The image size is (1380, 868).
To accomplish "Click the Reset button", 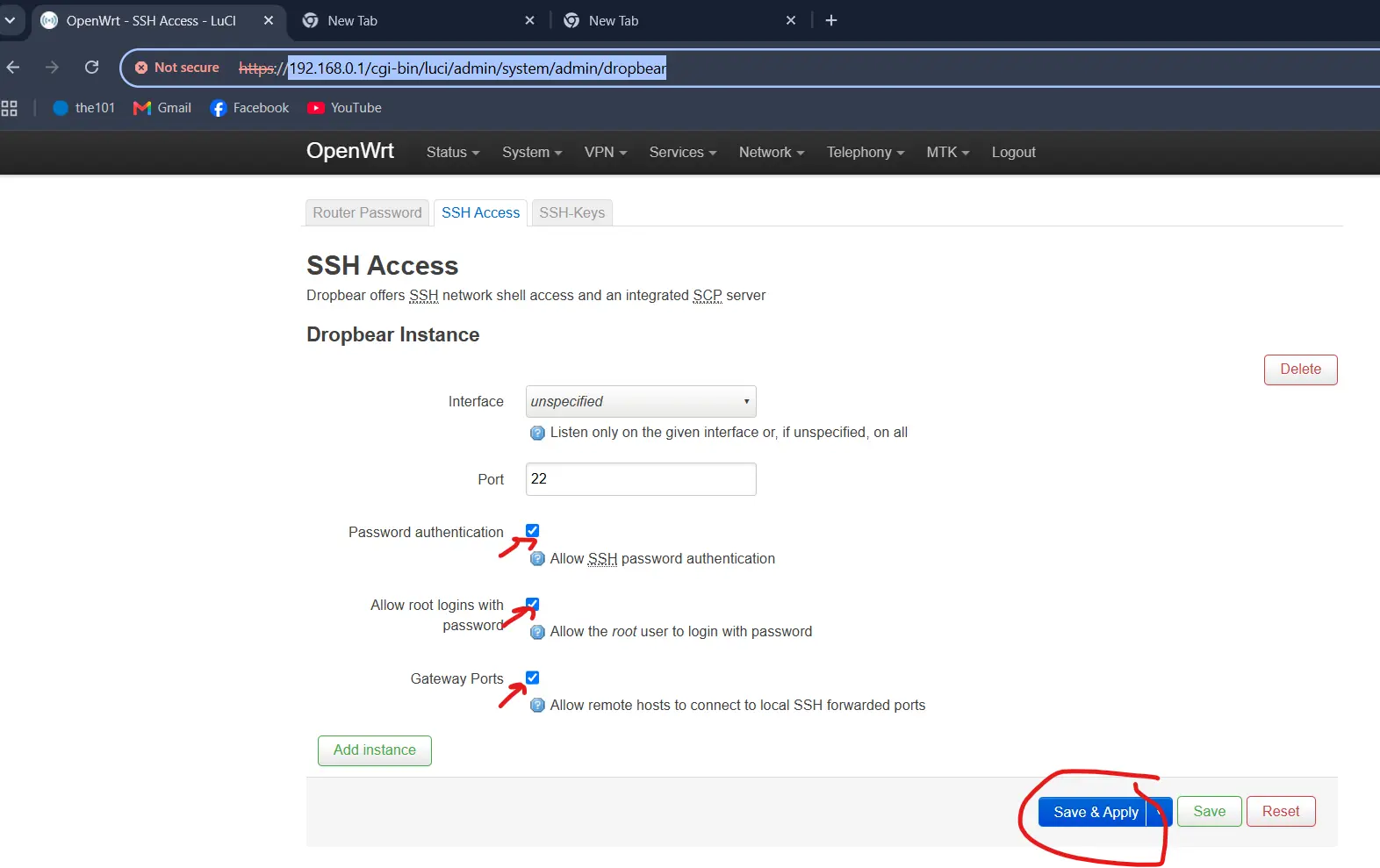I will click(1281, 812).
